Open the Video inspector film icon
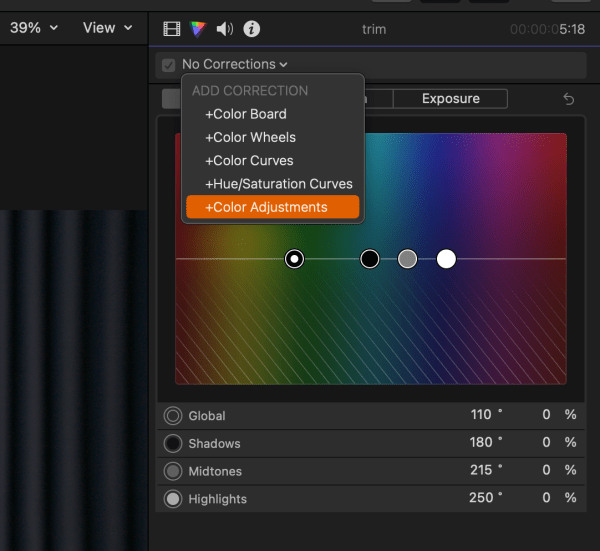600x551 pixels. 172,29
